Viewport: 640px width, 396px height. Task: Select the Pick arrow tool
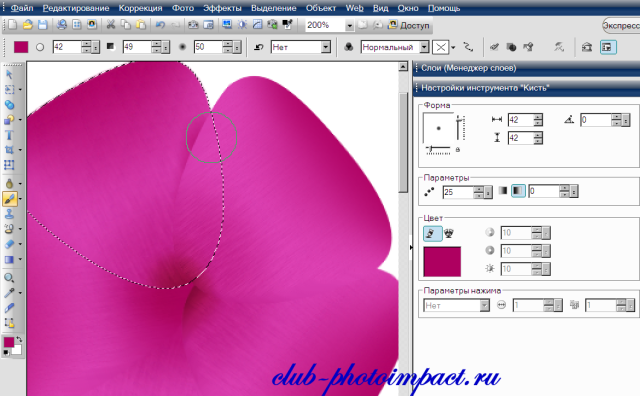(x=9, y=75)
